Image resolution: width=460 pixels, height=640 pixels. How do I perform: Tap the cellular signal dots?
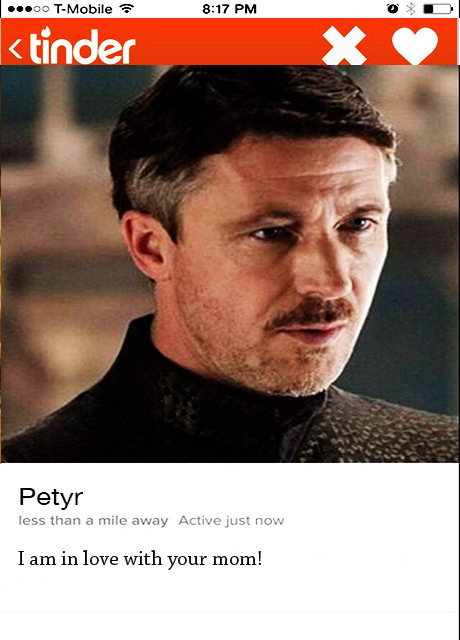pos(28,9)
